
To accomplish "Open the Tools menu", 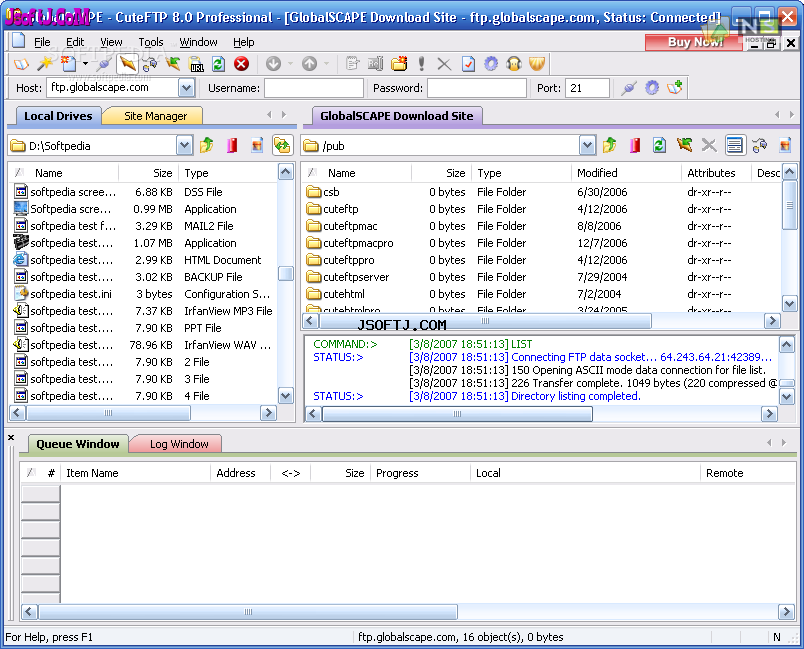I will (151, 42).
